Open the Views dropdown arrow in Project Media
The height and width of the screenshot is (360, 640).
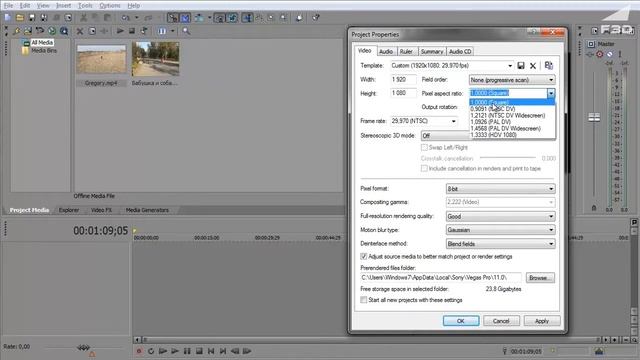click(x=172, y=31)
